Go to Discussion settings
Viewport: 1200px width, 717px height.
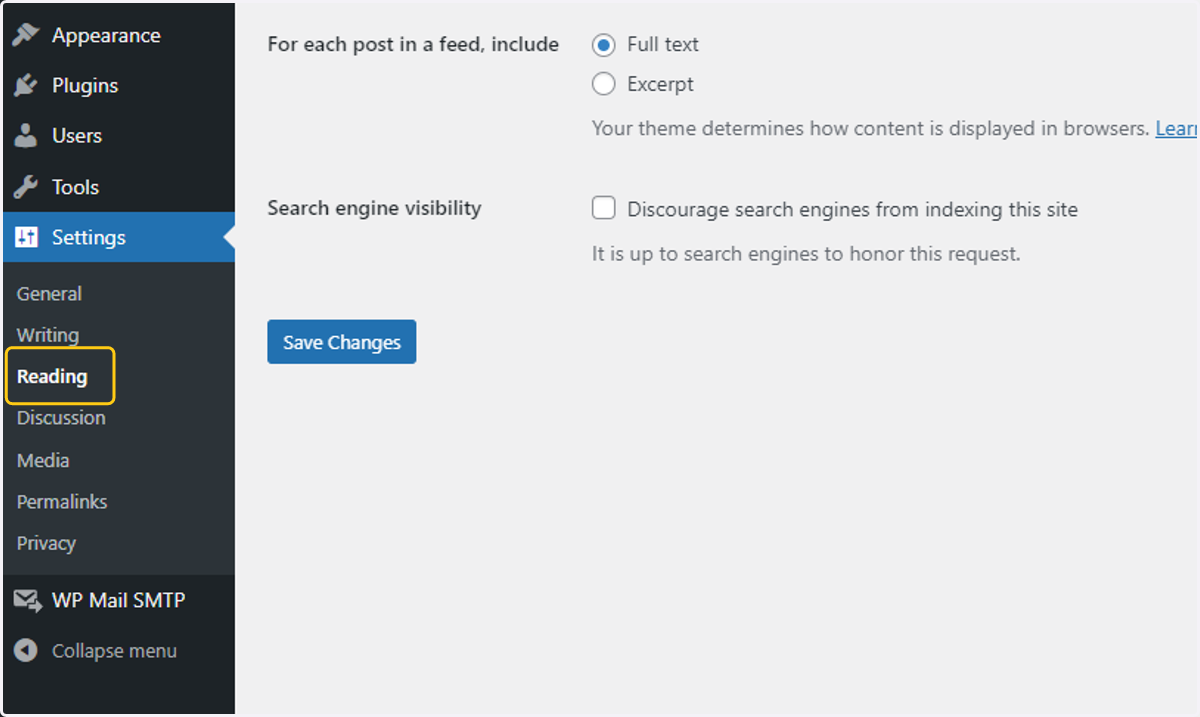pyautogui.click(x=61, y=418)
